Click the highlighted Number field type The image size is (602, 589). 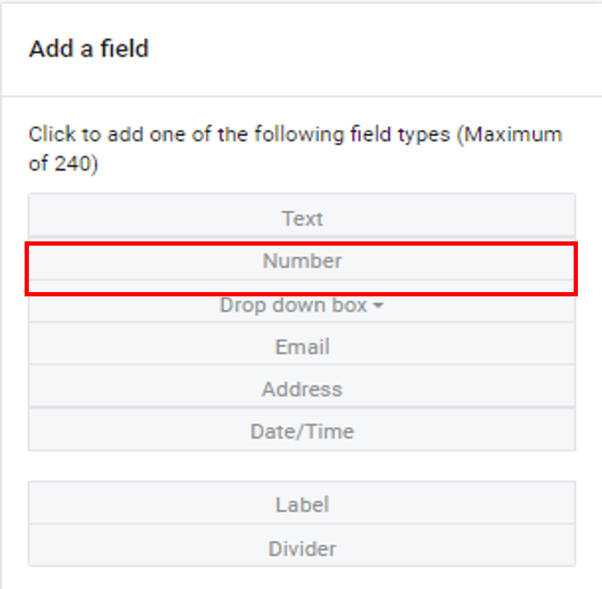[x=302, y=262]
